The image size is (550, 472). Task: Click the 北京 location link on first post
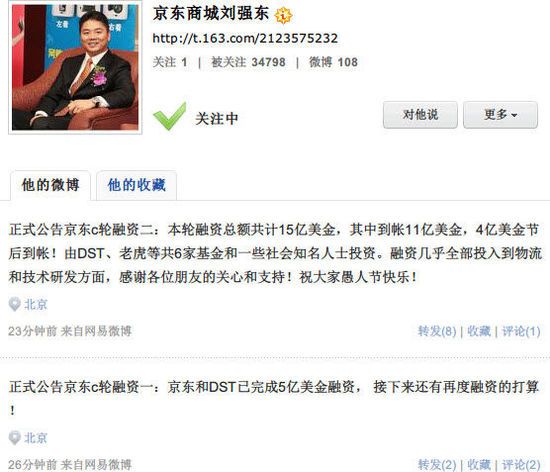pos(35,304)
